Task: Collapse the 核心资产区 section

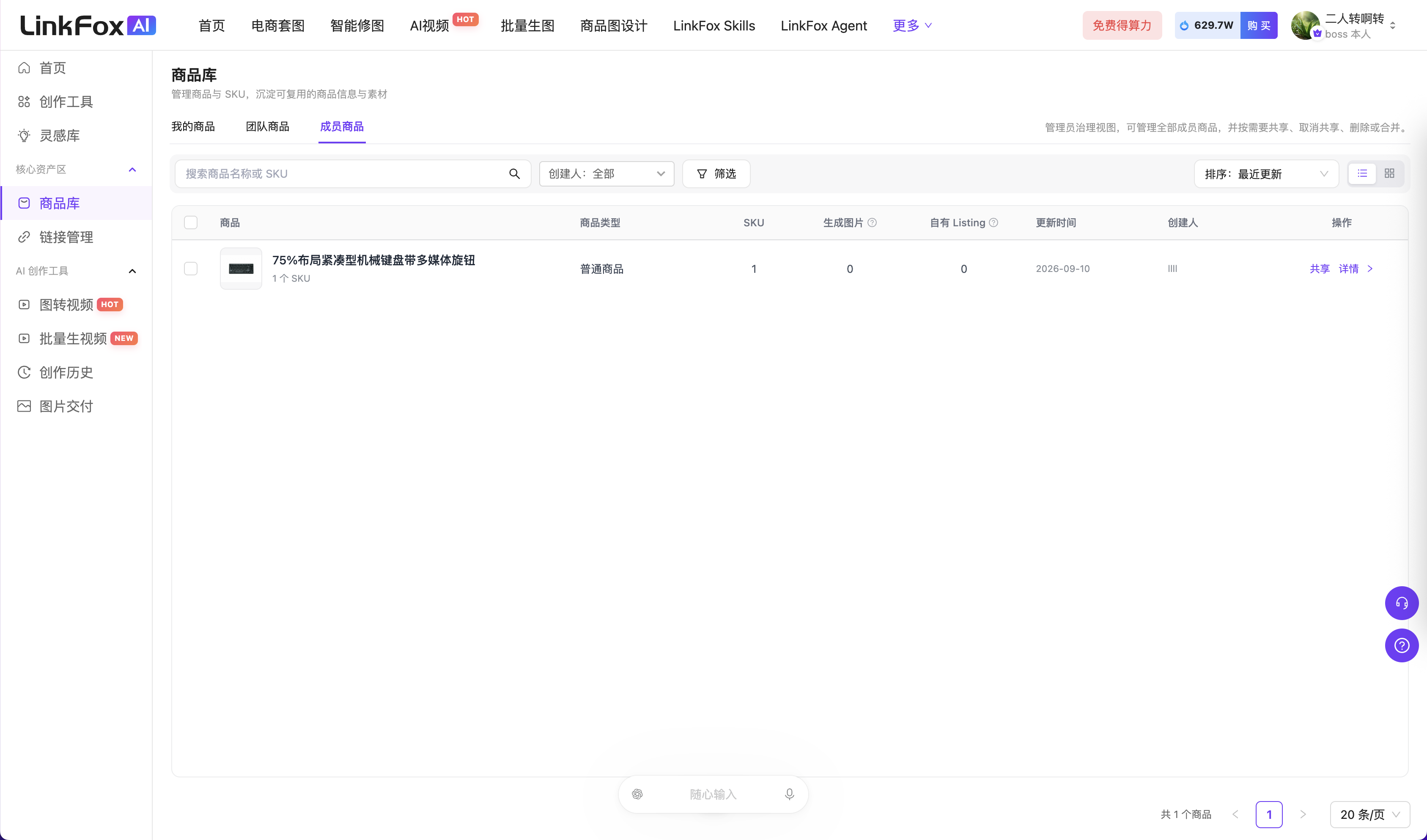Action: [132, 169]
